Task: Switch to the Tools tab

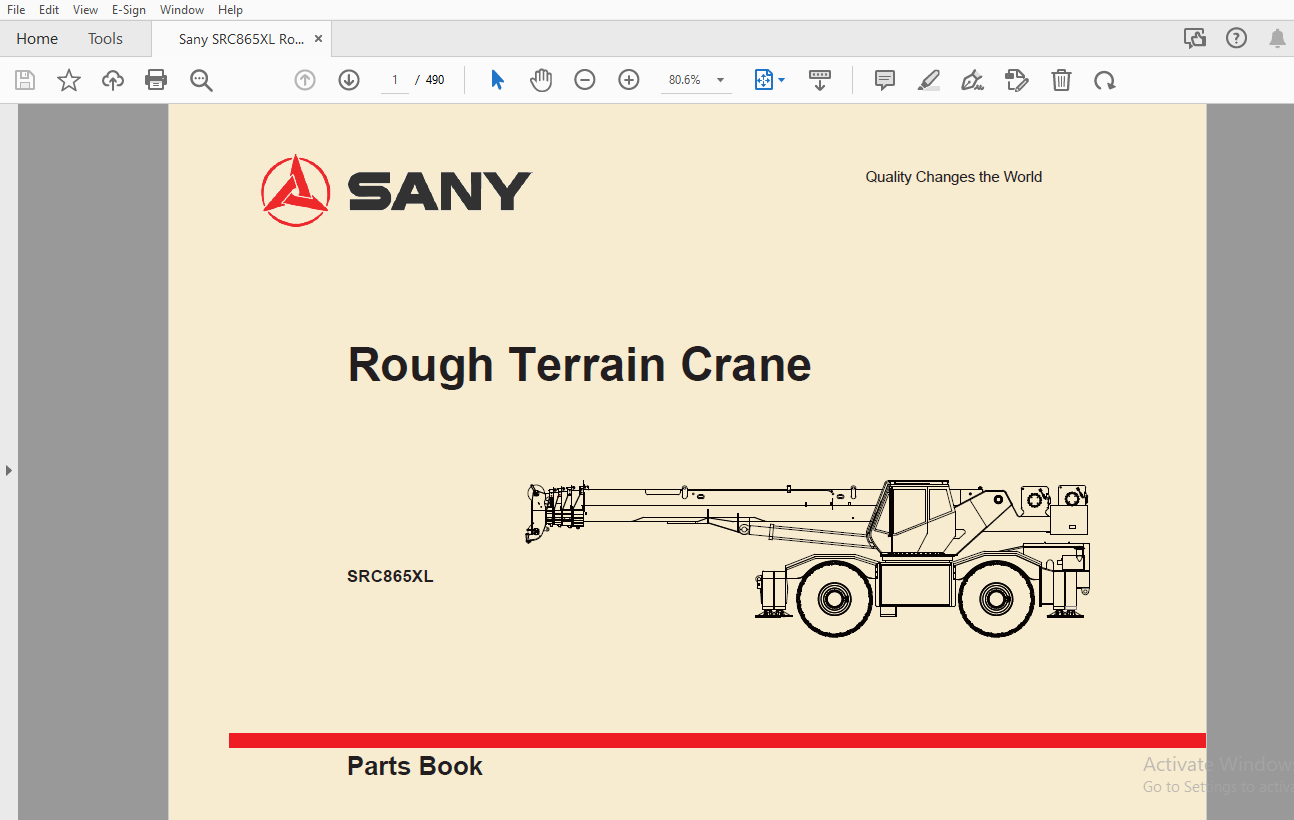Action: click(105, 39)
